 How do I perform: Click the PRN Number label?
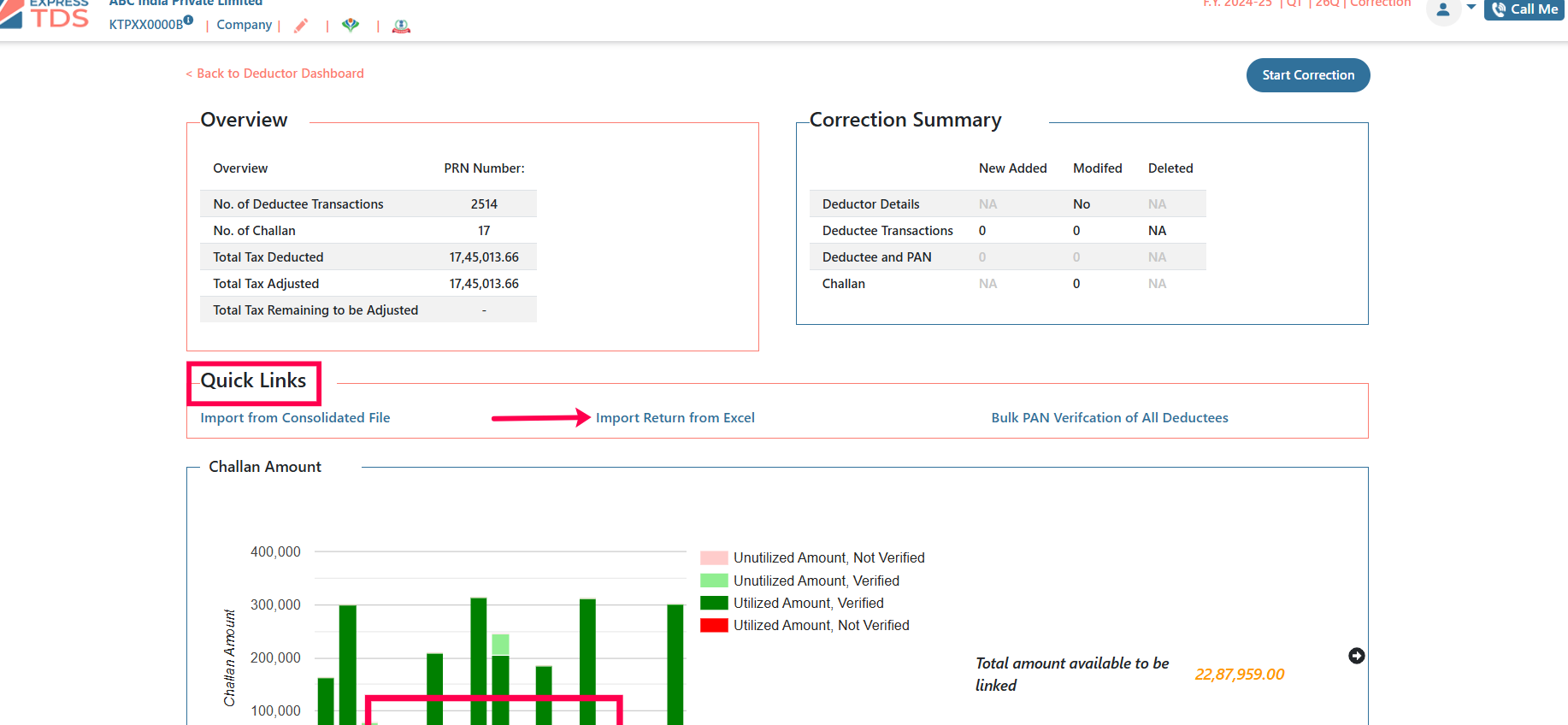click(x=484, y=168)
